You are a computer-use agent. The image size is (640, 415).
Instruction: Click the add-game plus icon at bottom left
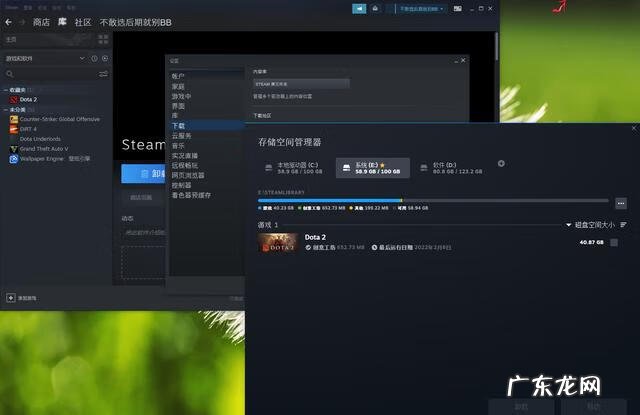coord(11,298)
